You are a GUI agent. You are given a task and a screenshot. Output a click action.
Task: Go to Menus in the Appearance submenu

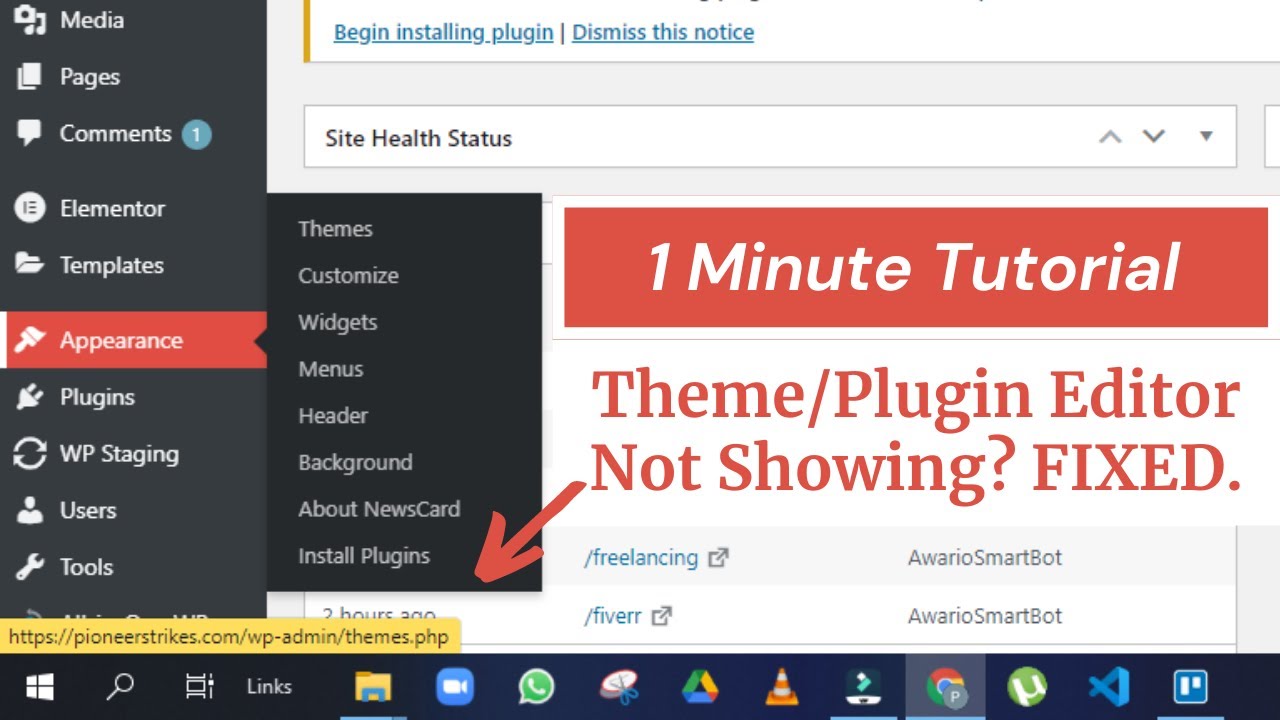(331, 369)
